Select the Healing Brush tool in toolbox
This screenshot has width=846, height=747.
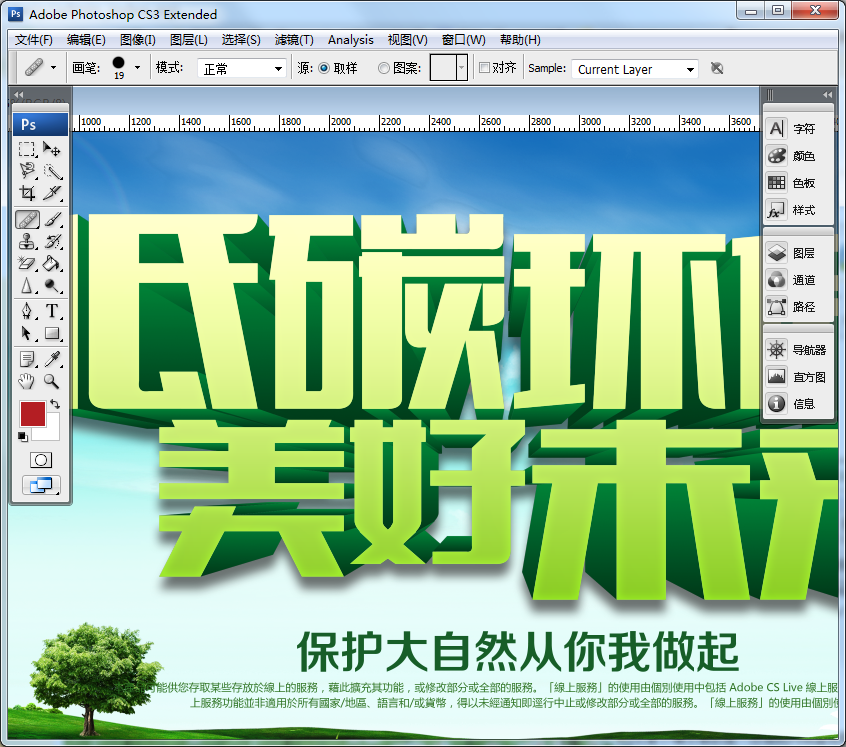click(x=27, y=220)
